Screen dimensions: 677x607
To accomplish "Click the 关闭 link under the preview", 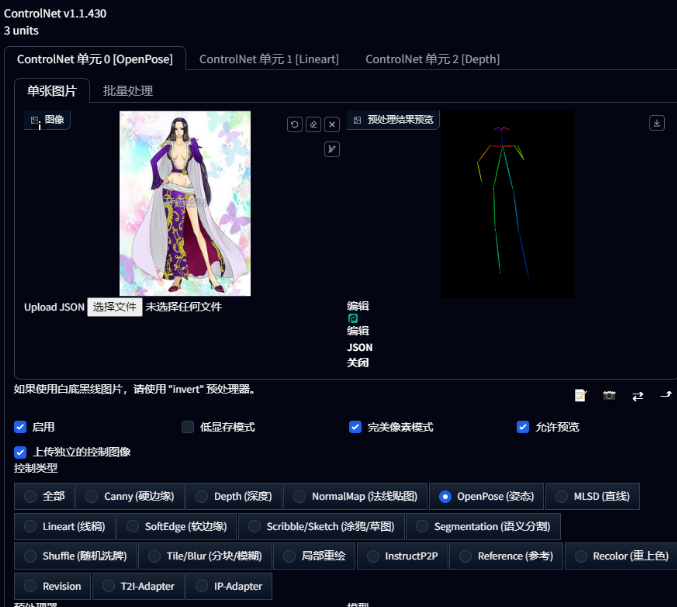I will 358,363.
